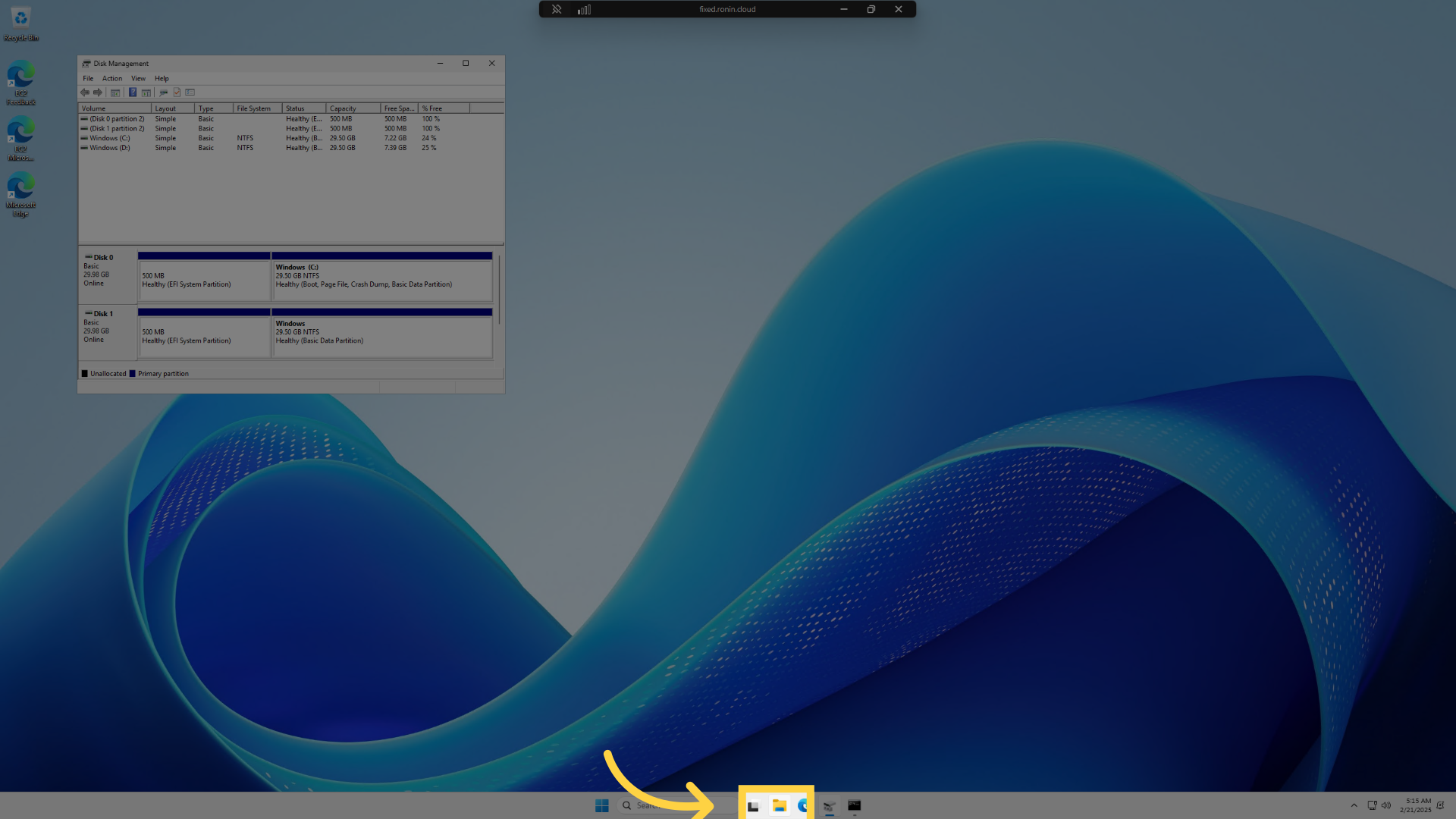Click the 25 % free cell for Windows (D:)
The width and height of the screenshot is (1456, 819).
pyautogui.click(x=429, y=148)
